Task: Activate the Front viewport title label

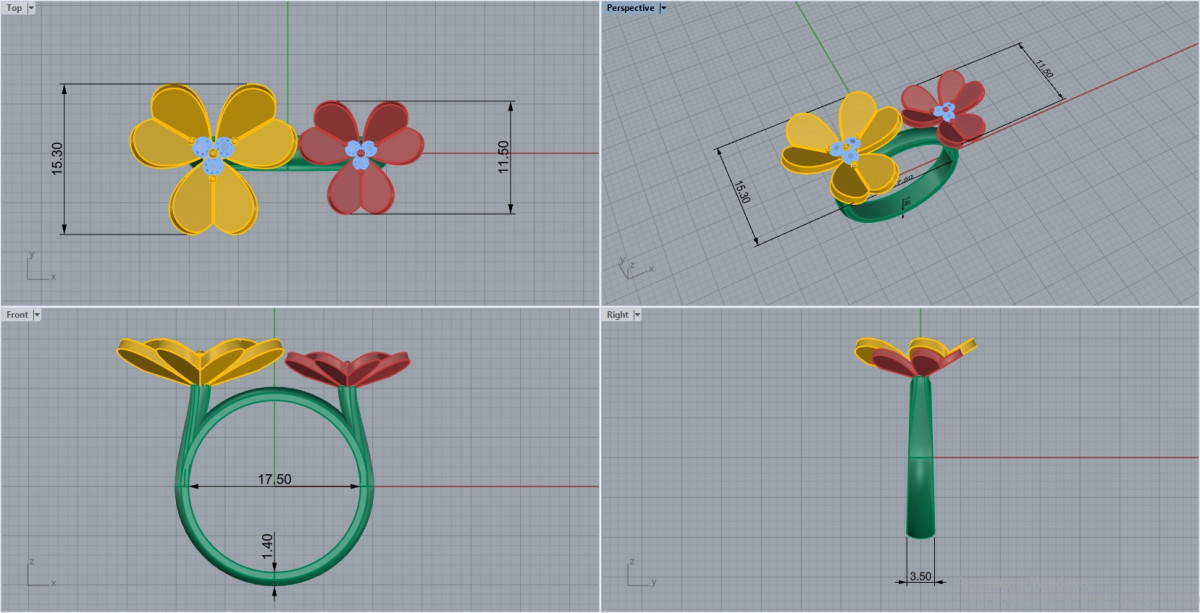Action: coord(17,314)
